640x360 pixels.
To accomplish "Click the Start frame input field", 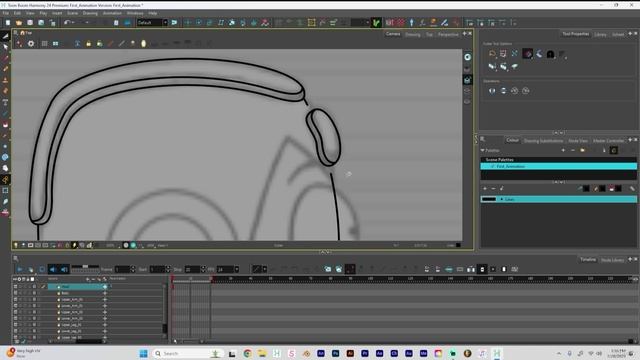I will click(x=157, y=269).
